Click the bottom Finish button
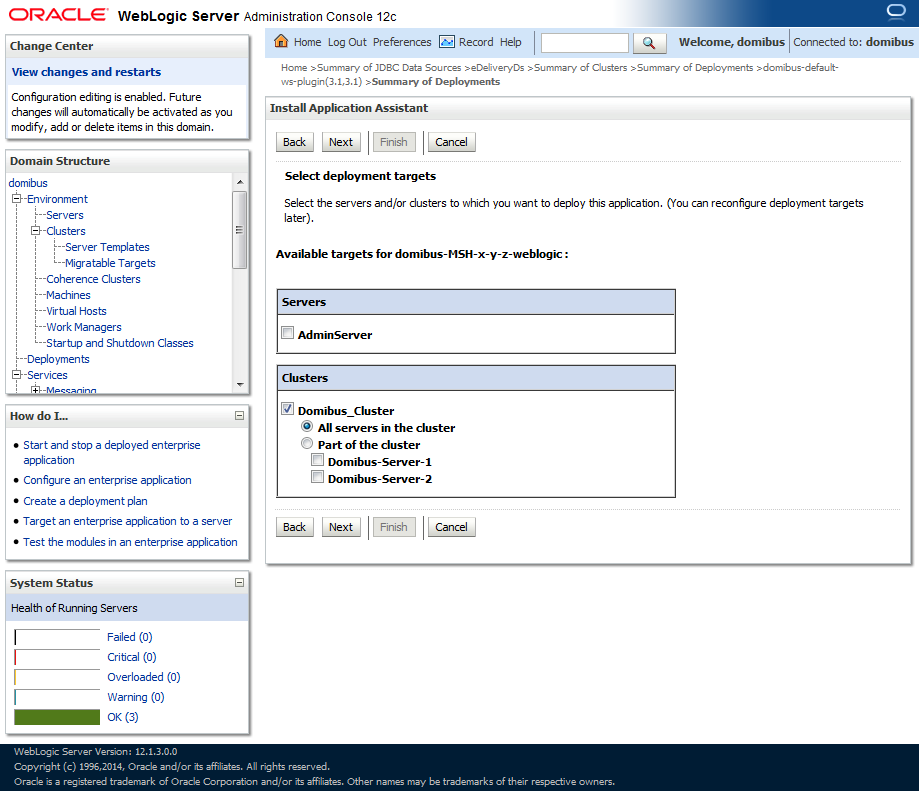The height and width of the screenshot is (791, 919). pos(393,527)
